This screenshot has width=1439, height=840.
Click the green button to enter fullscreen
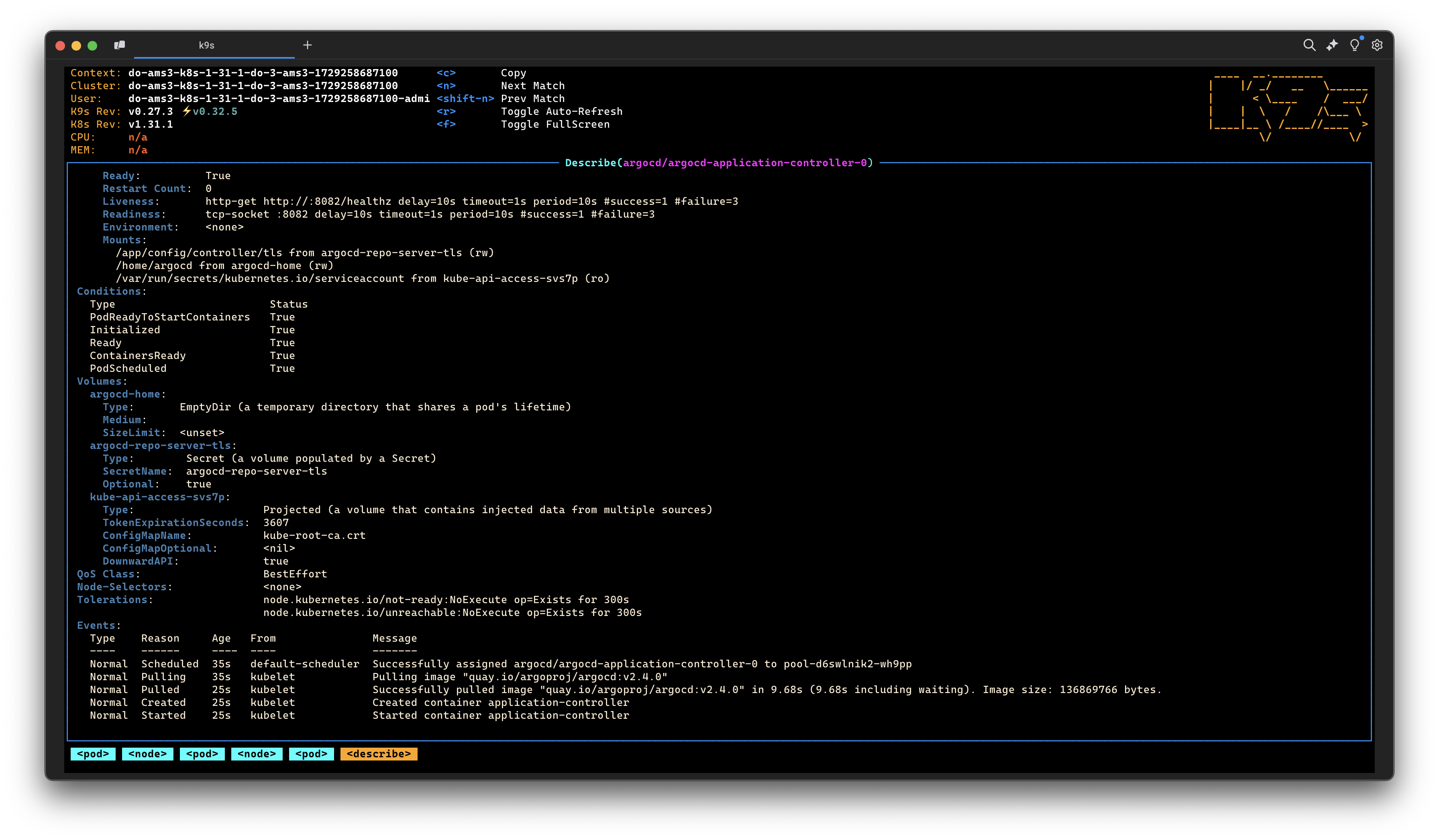(92, 45)
